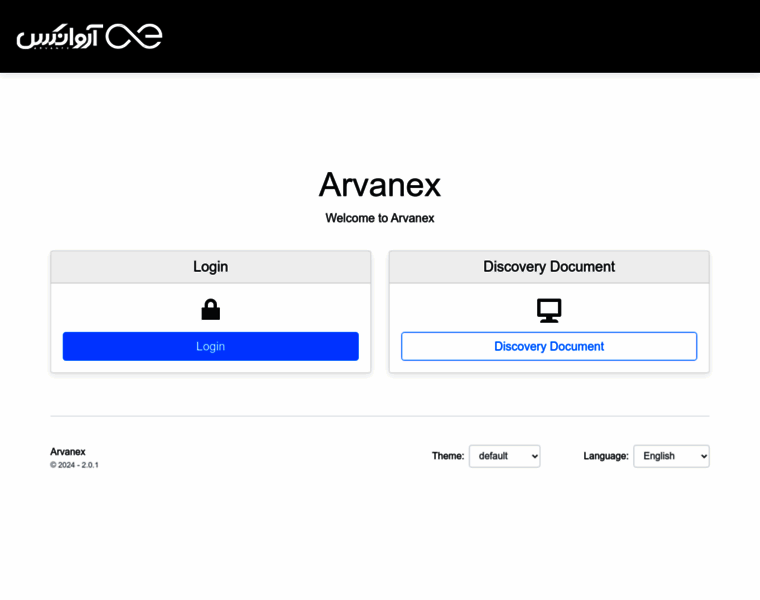The width and height of the screenshot is (760, 600).
Task: Click the horizontal divider above the footer
Action: [x=380, y=416]
